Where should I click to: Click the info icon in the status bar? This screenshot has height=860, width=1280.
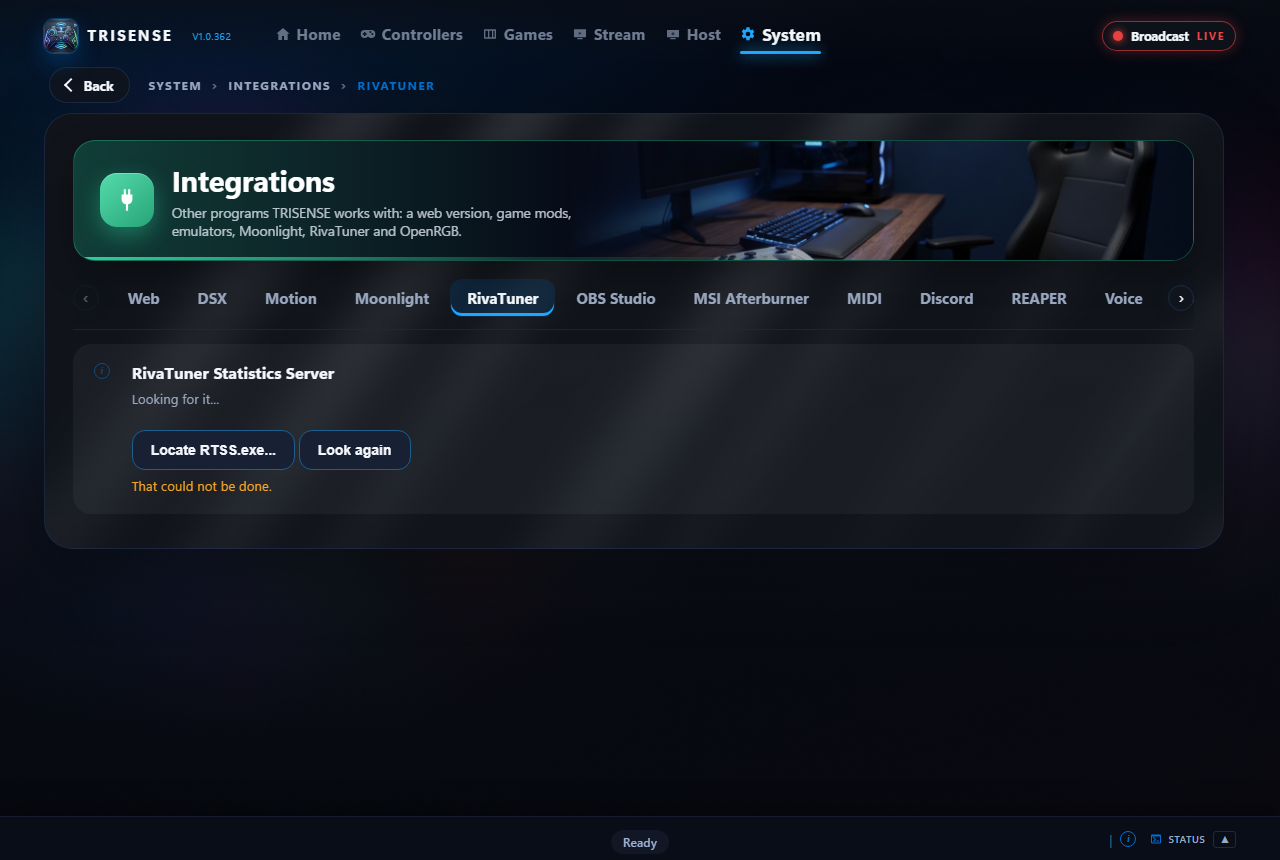(x=1128, y=839)
